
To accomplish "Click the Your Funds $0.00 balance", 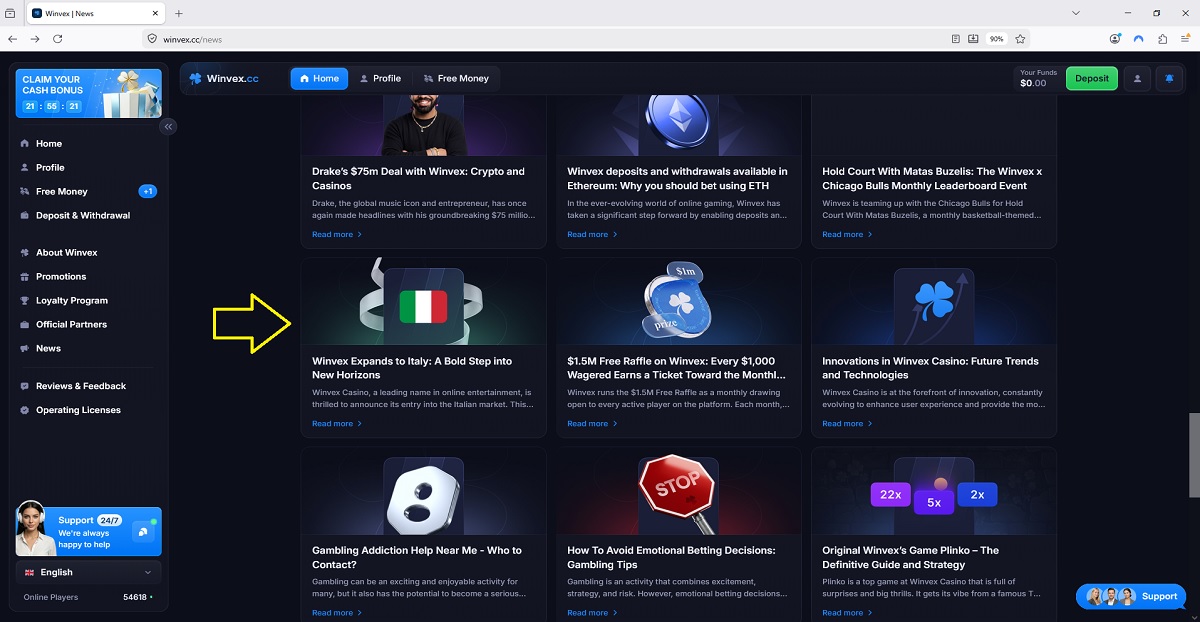I will pos(1038,78).
